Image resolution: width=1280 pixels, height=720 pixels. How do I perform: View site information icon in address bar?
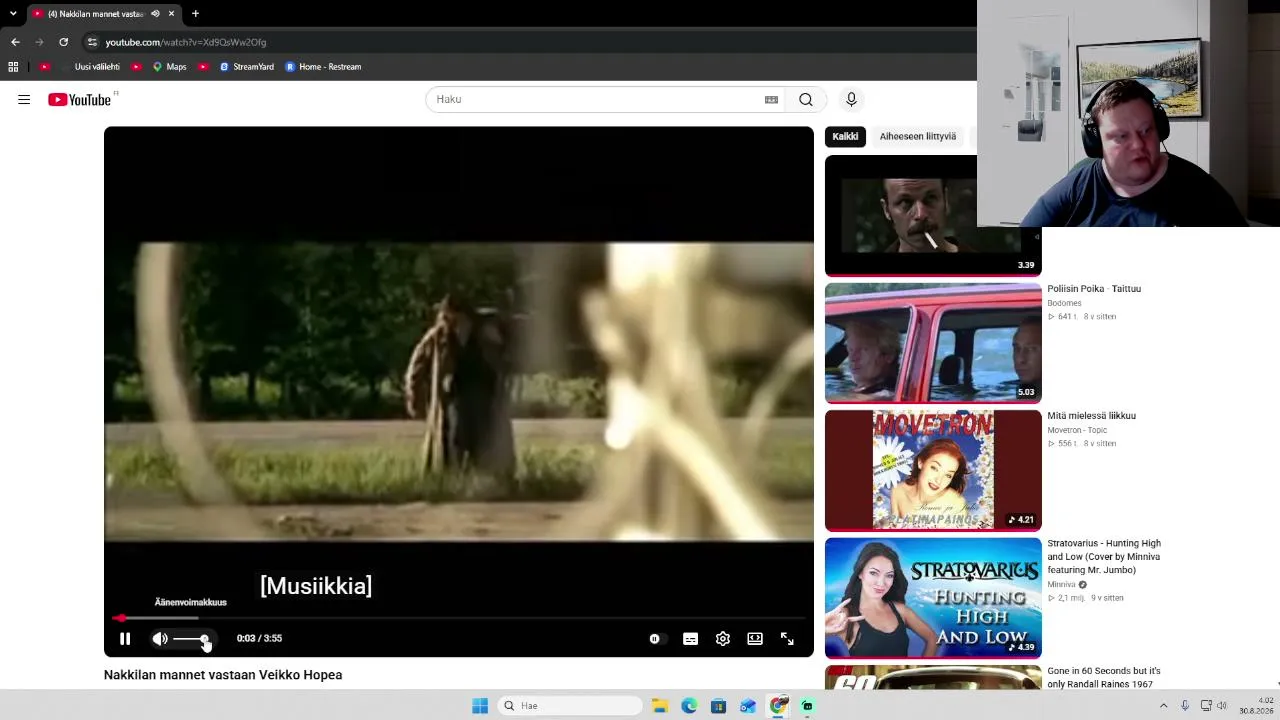[x=92, y=42]
